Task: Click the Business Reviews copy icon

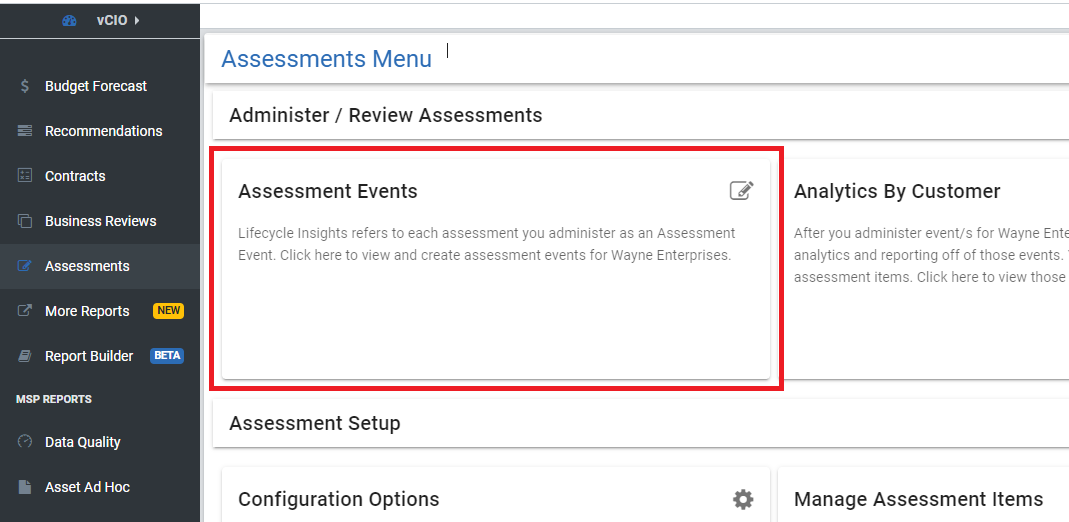Action: pyautogui.click(x=25, y=221)
